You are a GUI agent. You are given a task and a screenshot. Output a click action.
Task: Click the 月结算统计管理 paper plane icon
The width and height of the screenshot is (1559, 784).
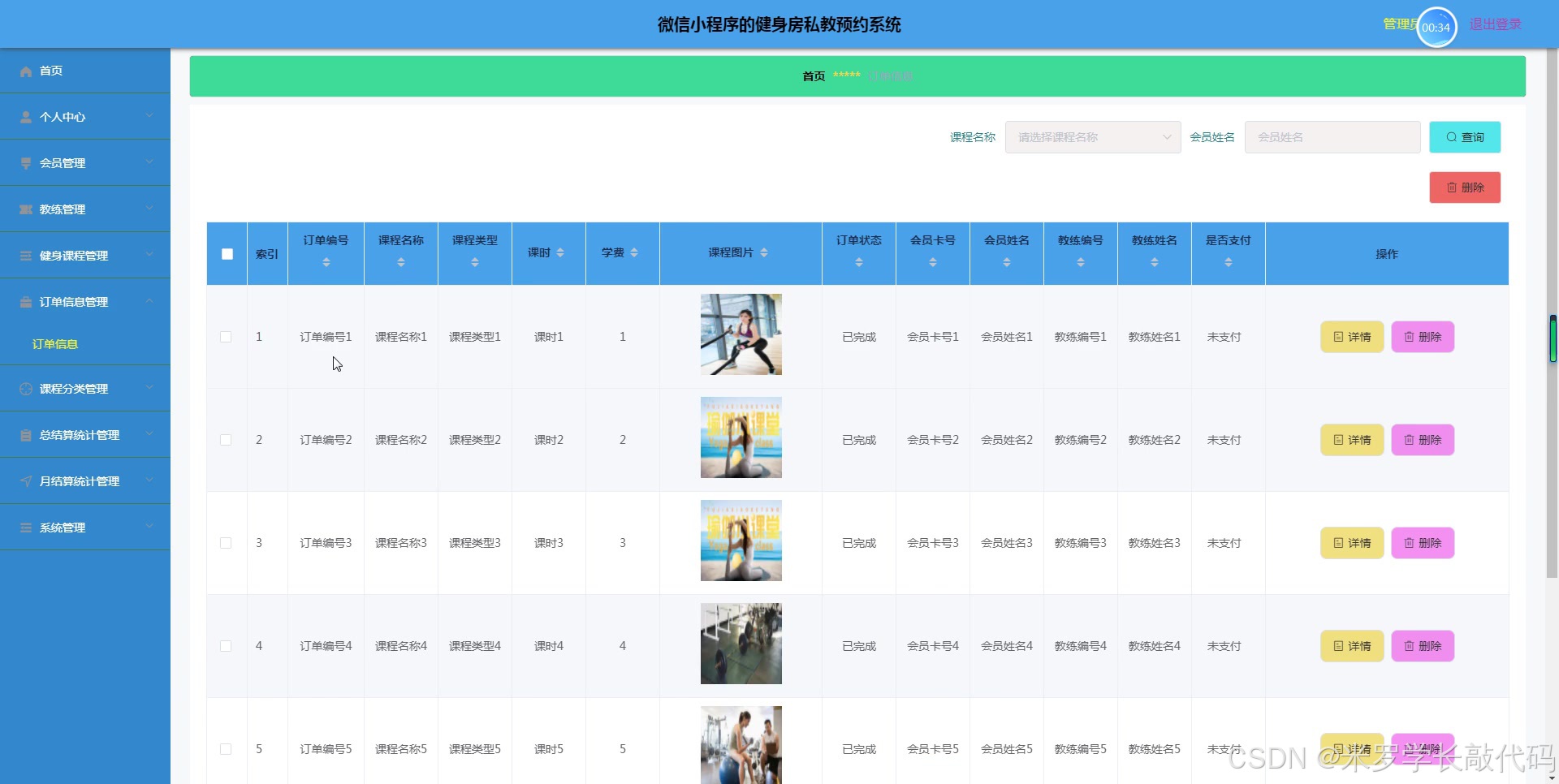click(26, 482)
